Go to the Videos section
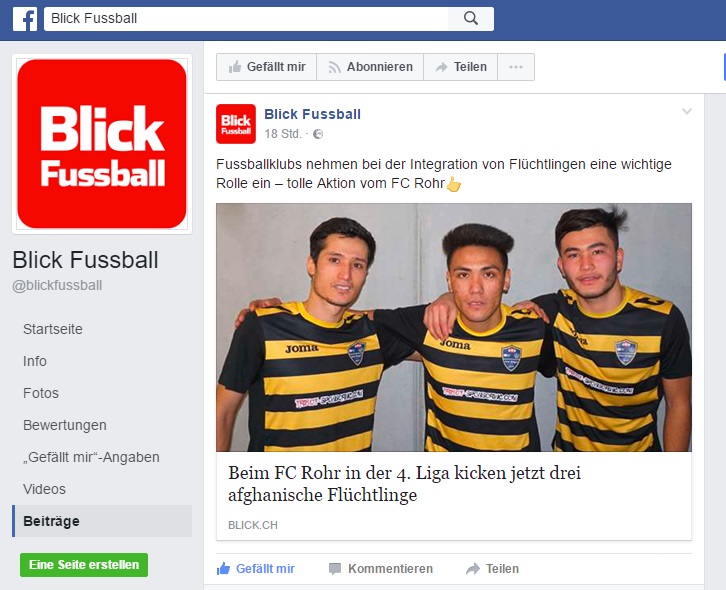This screenshot has height=590, width=726. 44,489
